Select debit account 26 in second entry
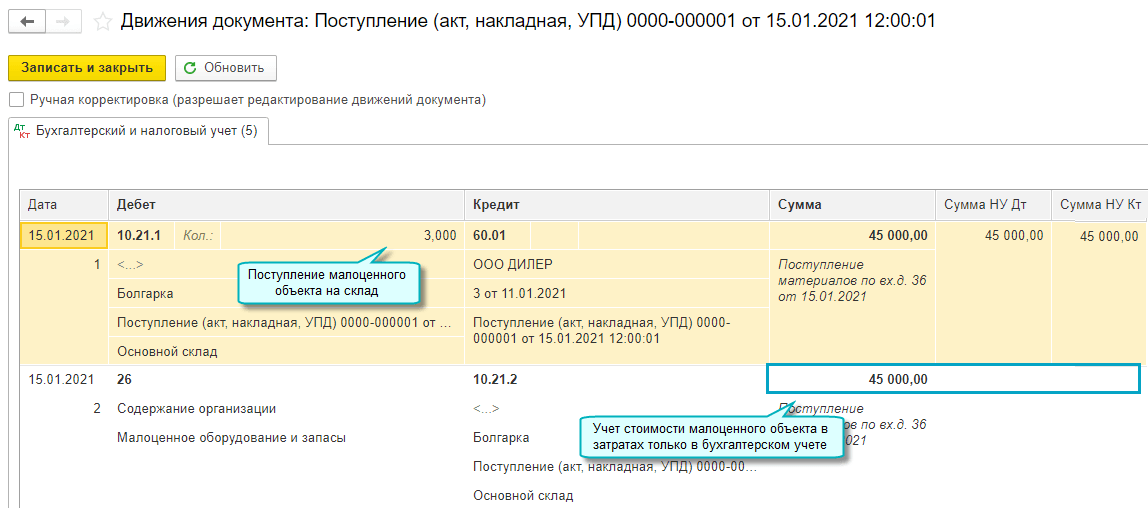Viewport: 1148px width, 508px height. (125, 380)
